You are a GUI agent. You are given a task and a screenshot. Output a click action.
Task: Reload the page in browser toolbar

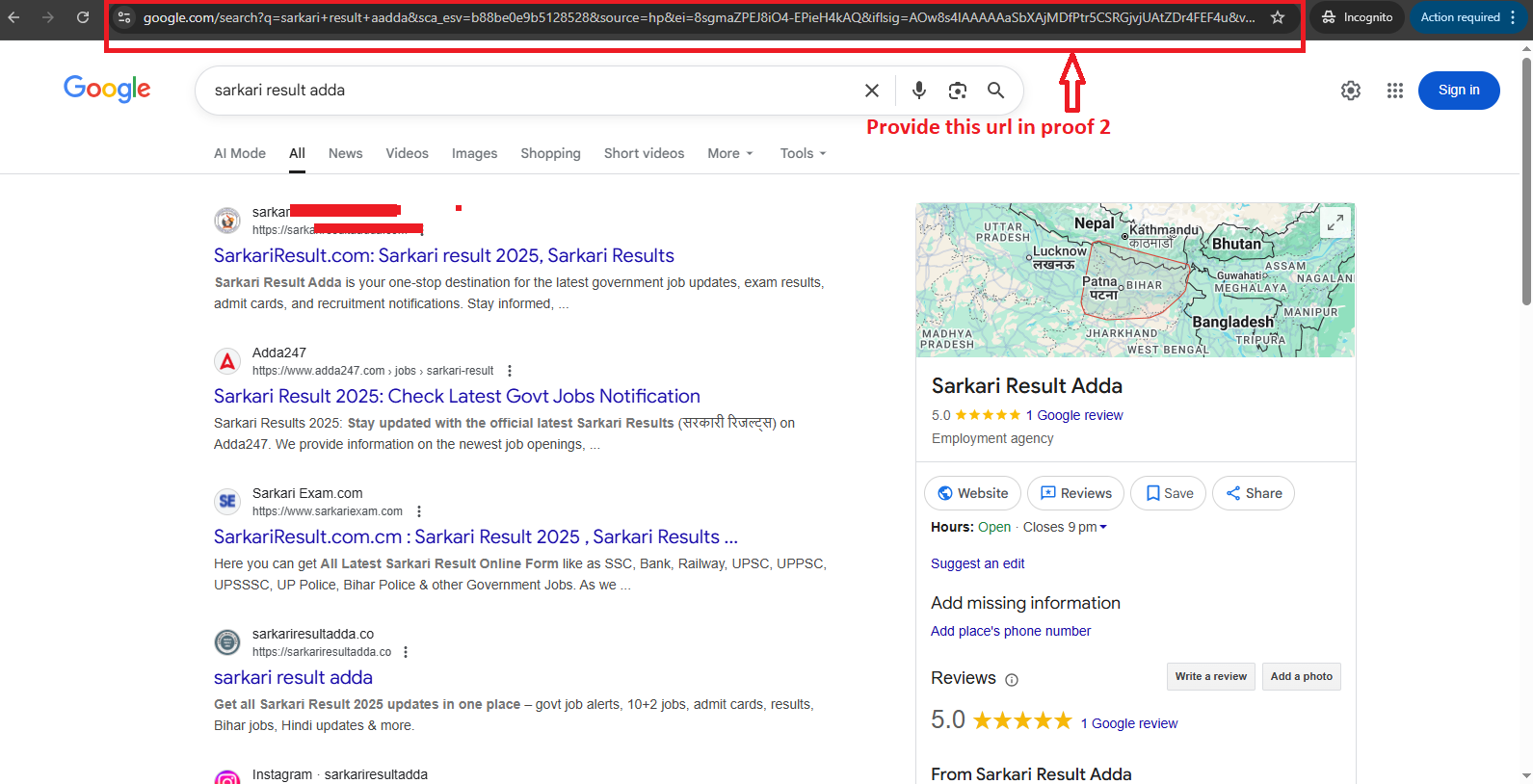[x=83, y=17]
